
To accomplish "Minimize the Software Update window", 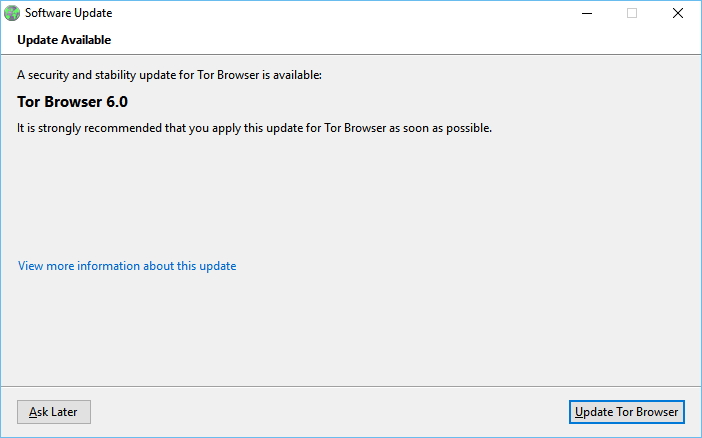I will point(586,14).
